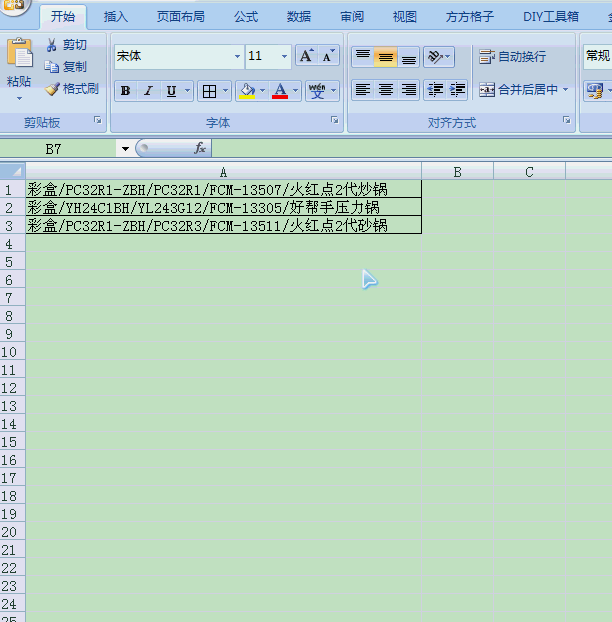This screenshot has height=622, width=612.
Task: Click the Copy (复制) button
Action: pos(66,67)
